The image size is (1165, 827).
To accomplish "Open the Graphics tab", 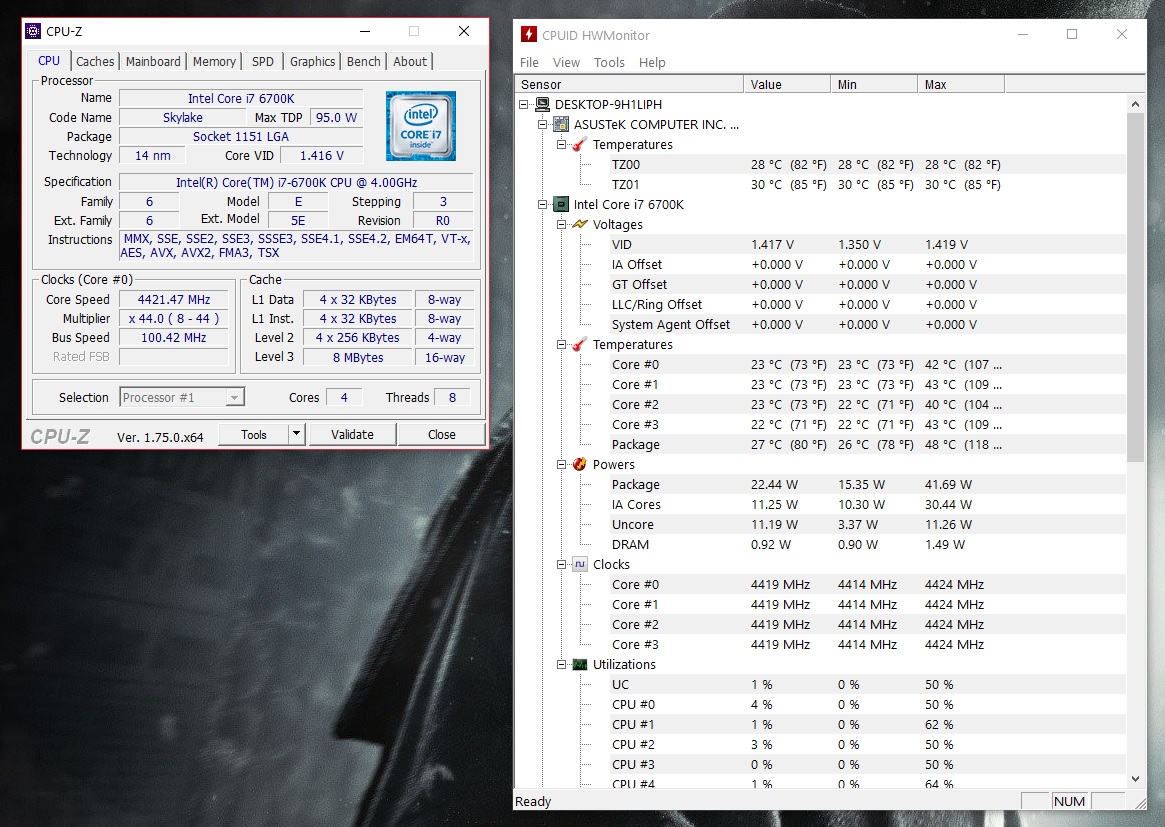I will tap(312, 62).
